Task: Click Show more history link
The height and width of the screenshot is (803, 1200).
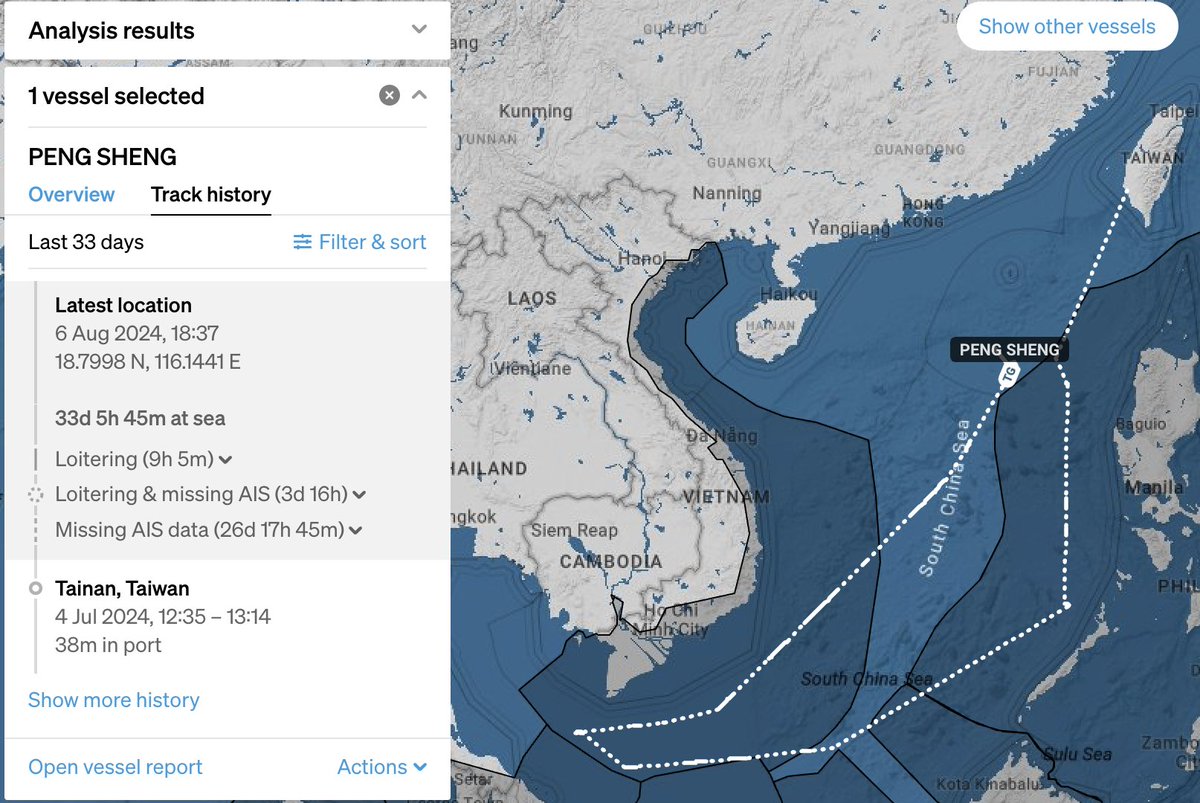Action: pos(113,700)
